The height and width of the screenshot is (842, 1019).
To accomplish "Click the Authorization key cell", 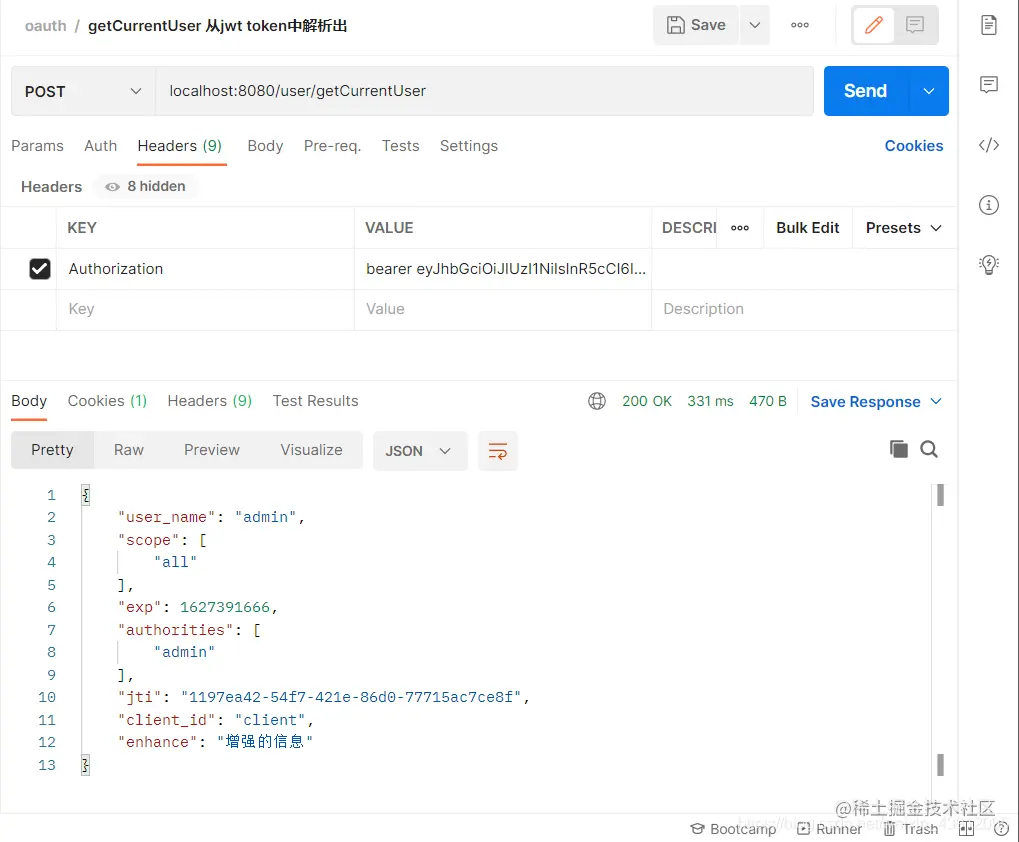I will [x=205, y=269].
